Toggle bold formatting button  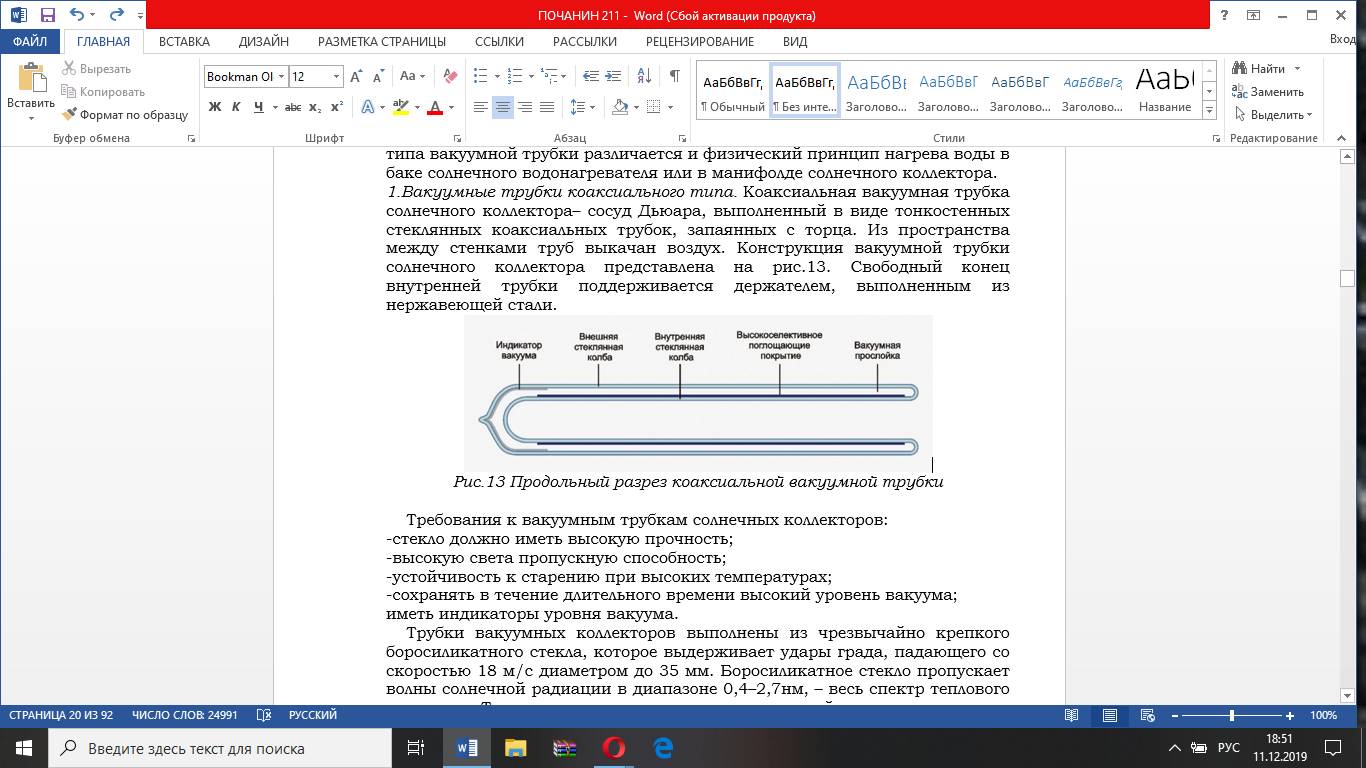pyautogui.click(x=215, y=107)
